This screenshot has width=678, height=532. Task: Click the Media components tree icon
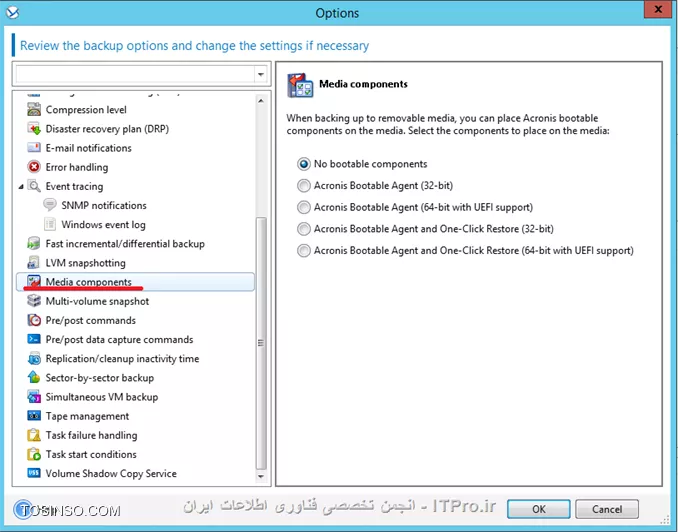coord(34,282)
